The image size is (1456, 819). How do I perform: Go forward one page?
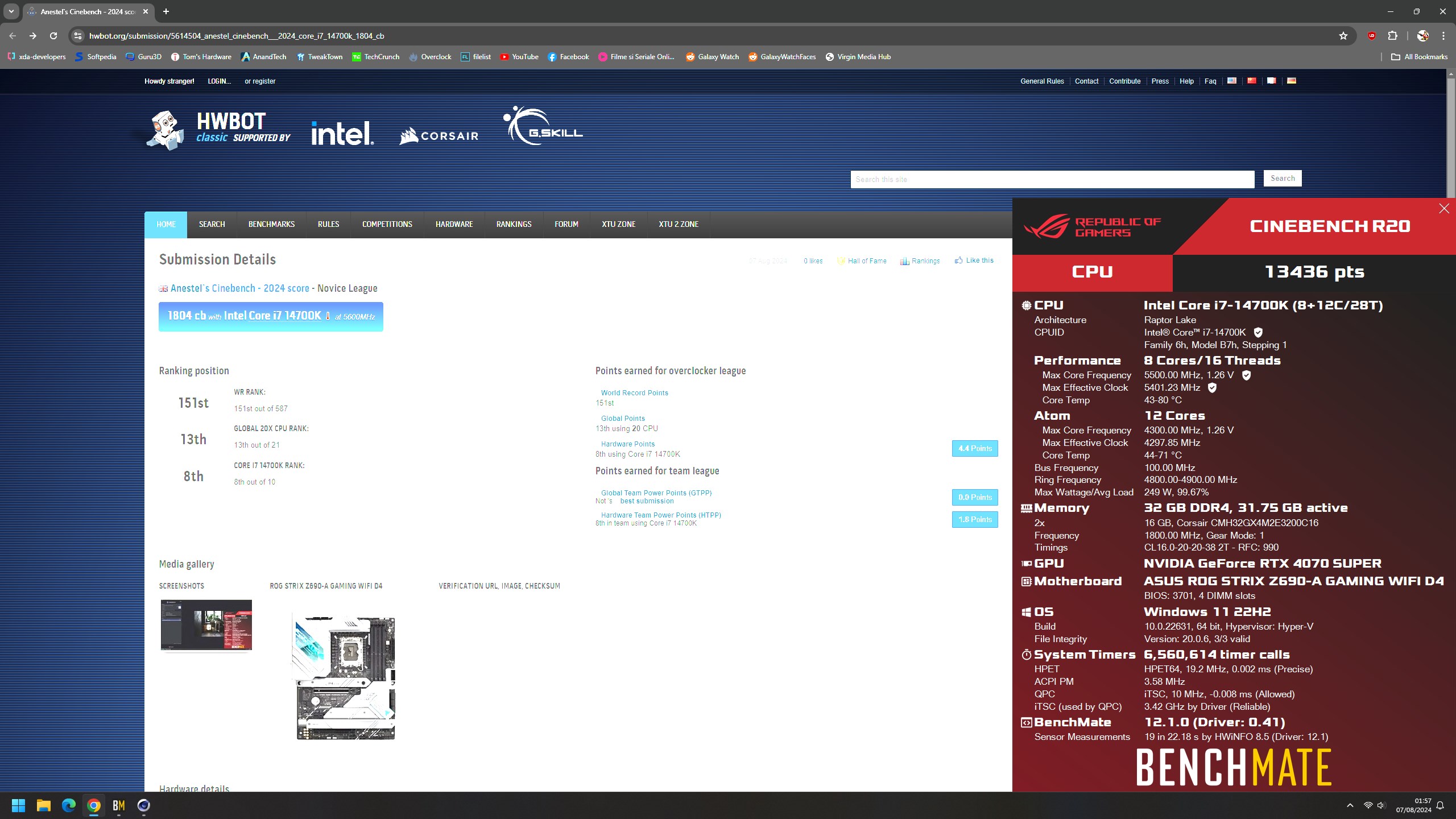(x=33, y=36)
